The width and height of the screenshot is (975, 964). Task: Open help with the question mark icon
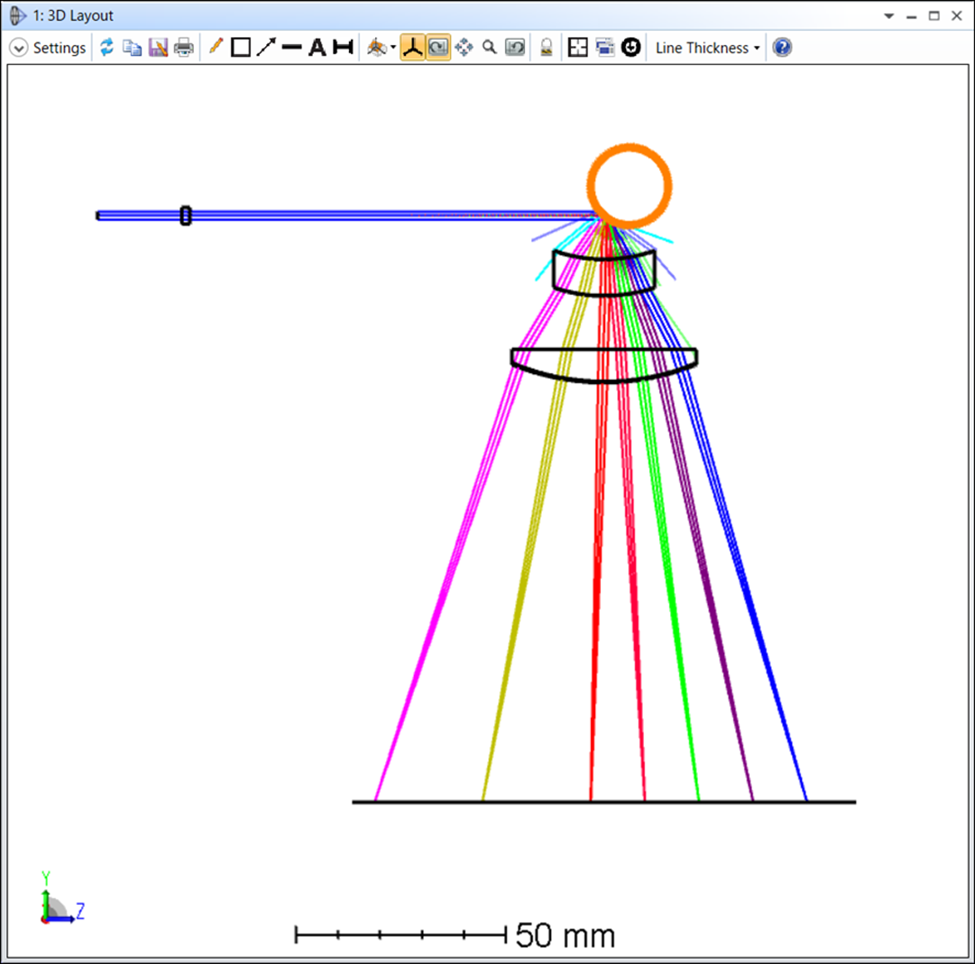click(x=782, y=47)
